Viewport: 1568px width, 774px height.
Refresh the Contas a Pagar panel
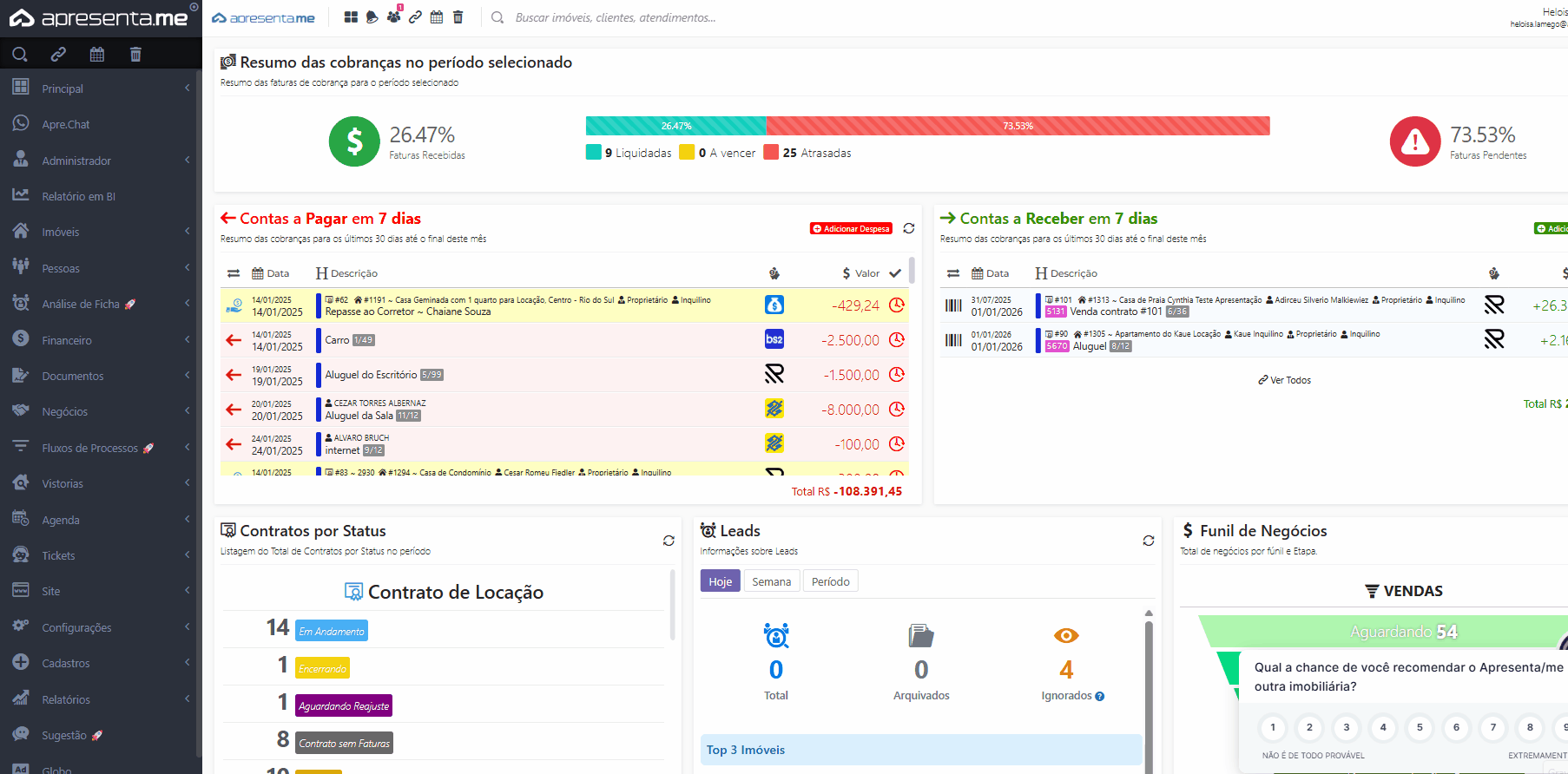coord(908,228)
